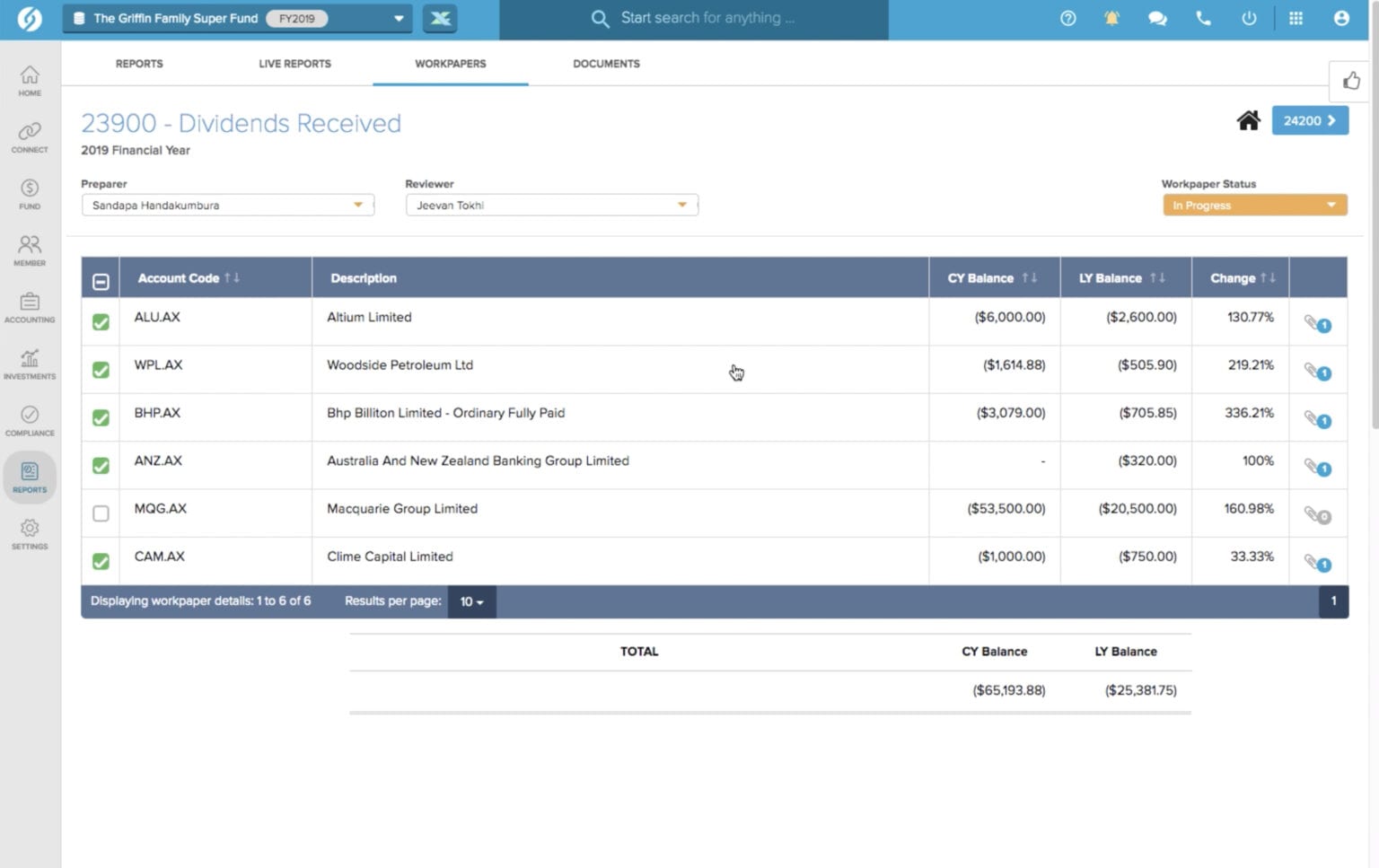Open the chat messages icon
The image size is (1379, 868).
(1157, 18)
